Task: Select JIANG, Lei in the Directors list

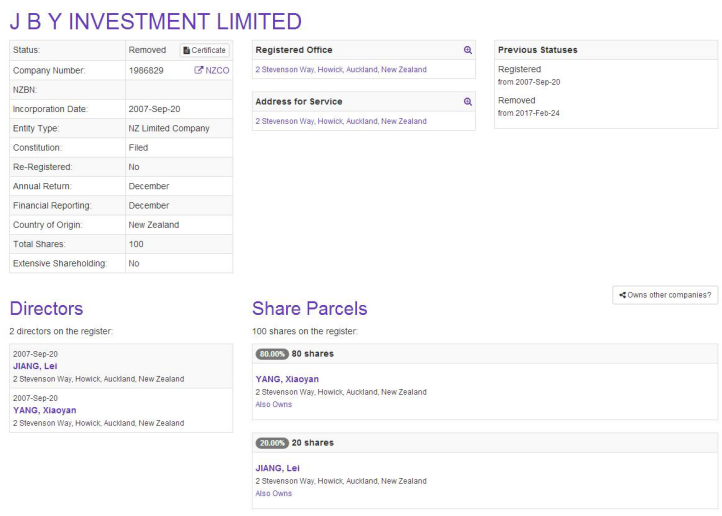Action: click(x=35, y=366)
